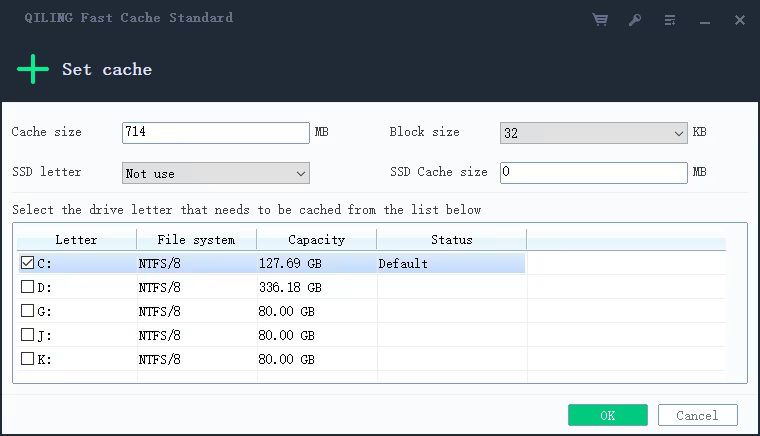760x436 pixels.
Task: Focus the Cache size input field
Action: 216,133
